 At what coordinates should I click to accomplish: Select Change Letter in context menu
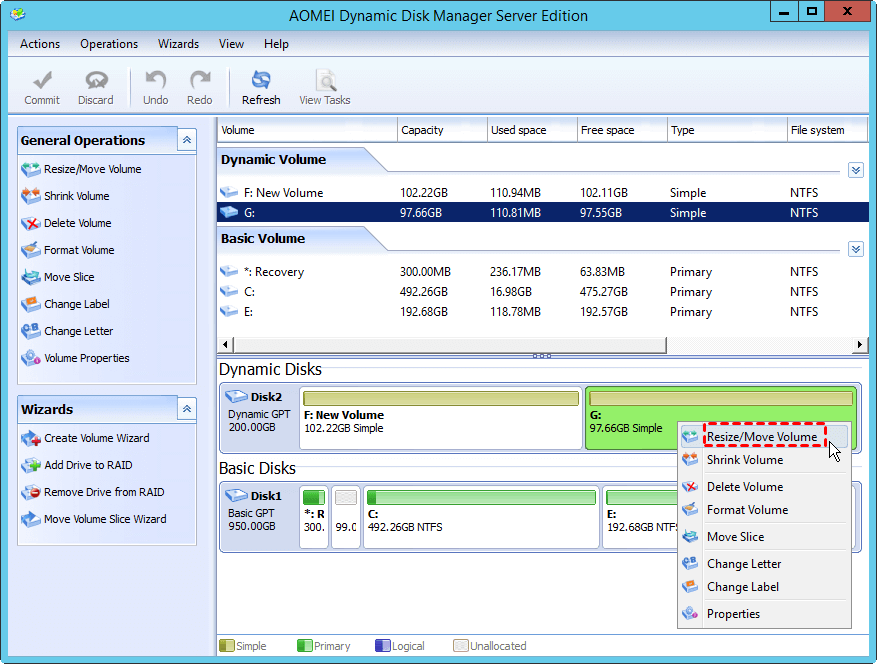(743, 564)
